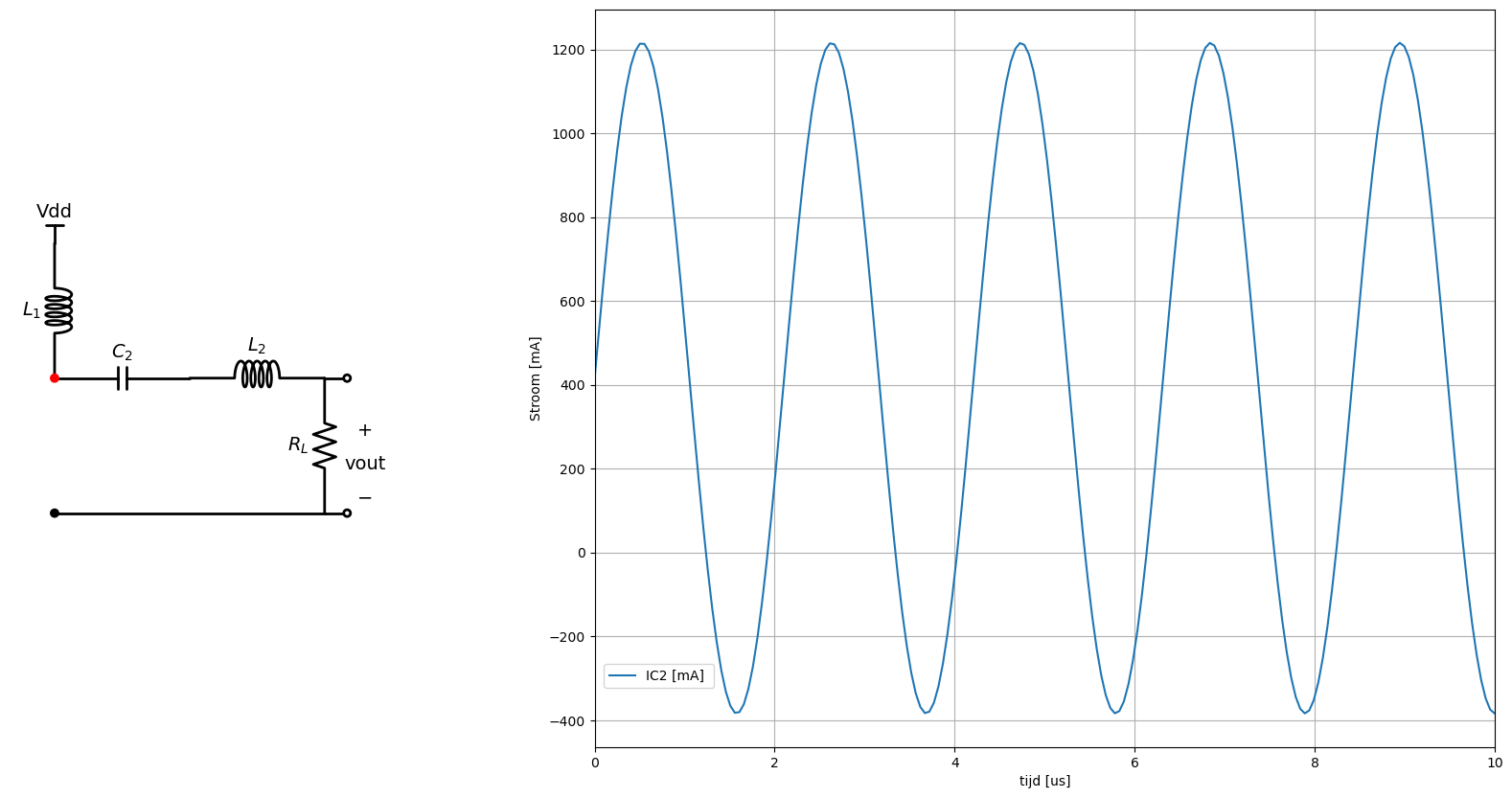The height and width of the screenshot is (798, 1512).
Task: Click the lower vout open-circle terminal
Action: 347,513
